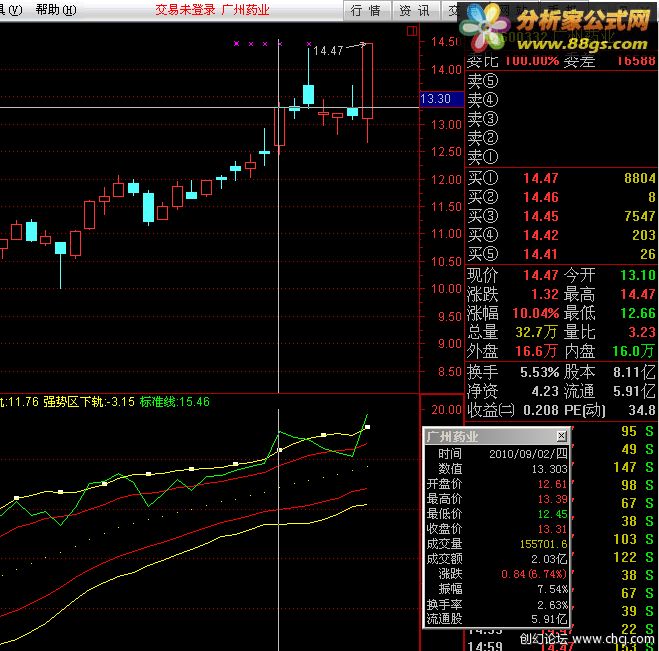The image size is (659, 651).
Task: Click the 广州药业 popup title bar
Action: click(496, 436)
